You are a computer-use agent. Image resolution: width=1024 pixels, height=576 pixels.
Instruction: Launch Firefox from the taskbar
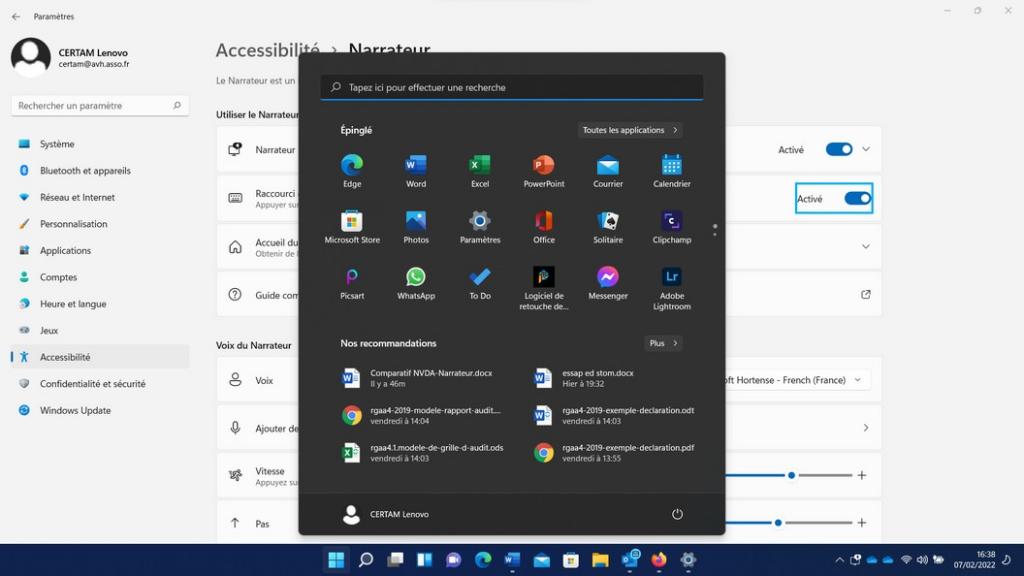coord(659,560)
